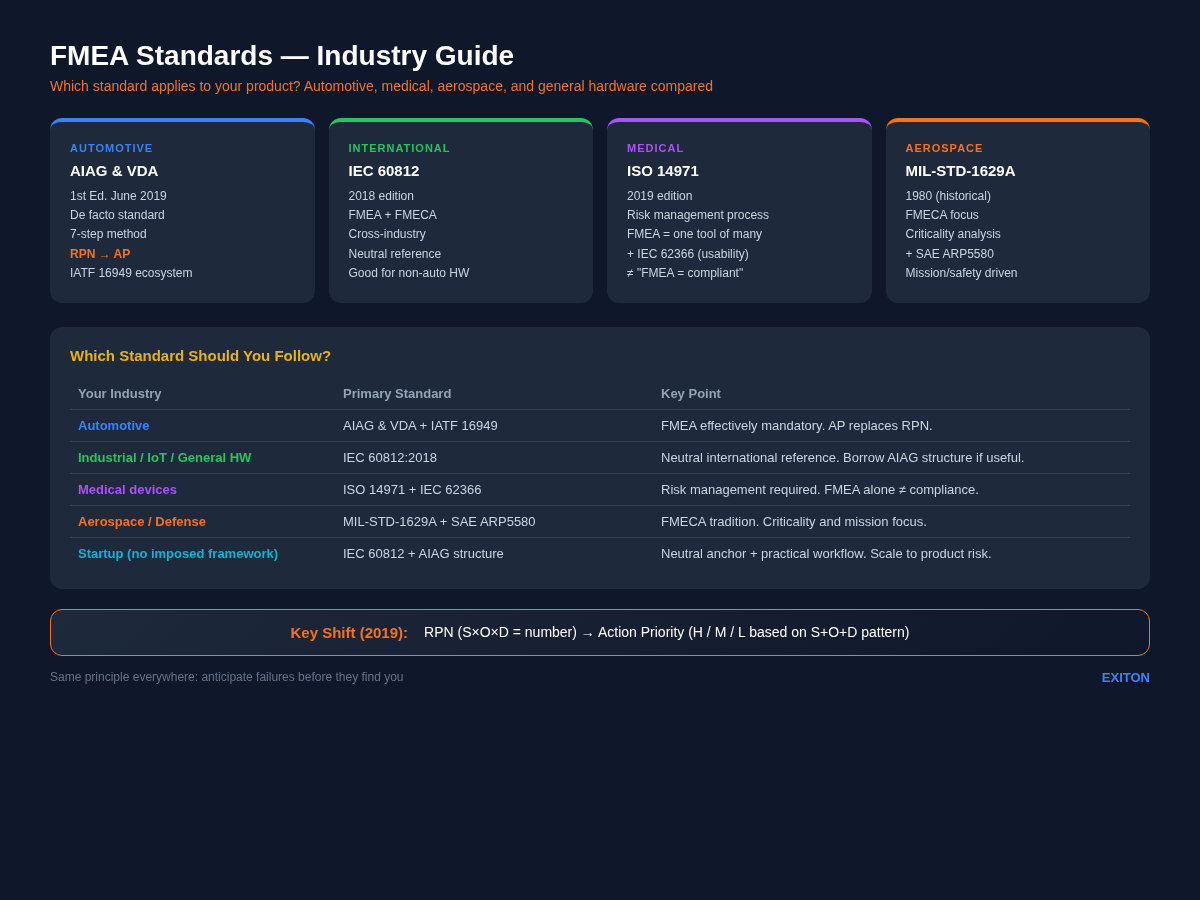The width and height of the screenshot is (1200, 900).
Task: Select the Medical devices row label
Action: point(127,489)
